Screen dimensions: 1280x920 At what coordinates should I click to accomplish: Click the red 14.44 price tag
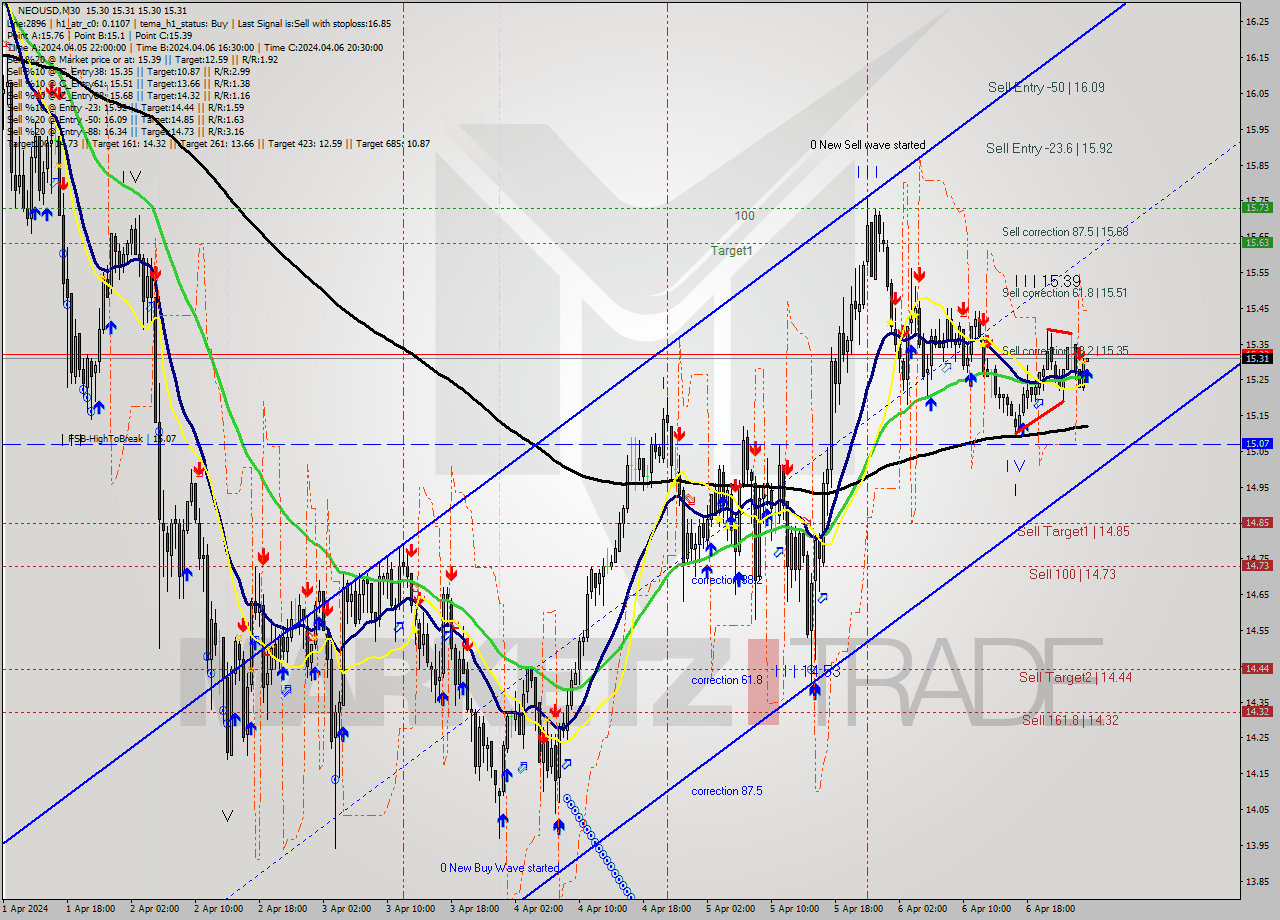(1257, 668)
